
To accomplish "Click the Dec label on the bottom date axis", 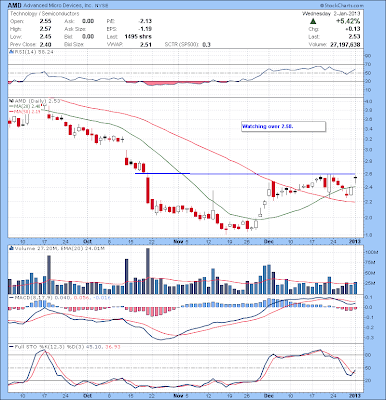I will coord(269,396).
